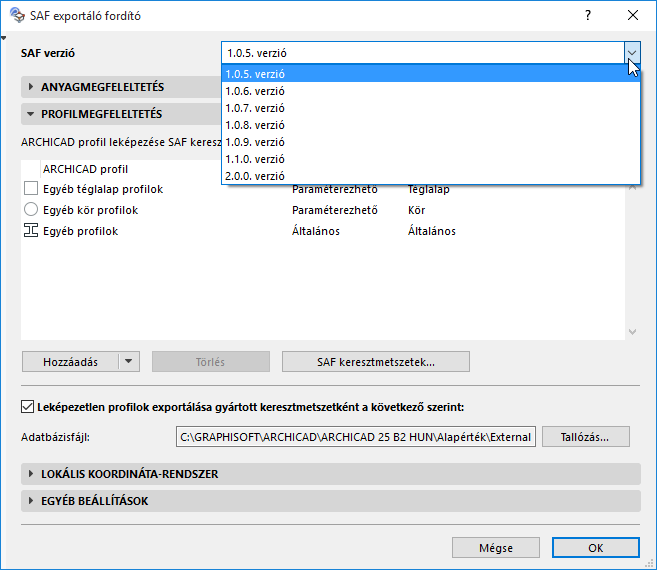Image resolution: width=657 pixels, height=570 pixels.
Task: Select the Egyéb kör profilok row
Action: [323, 210]
